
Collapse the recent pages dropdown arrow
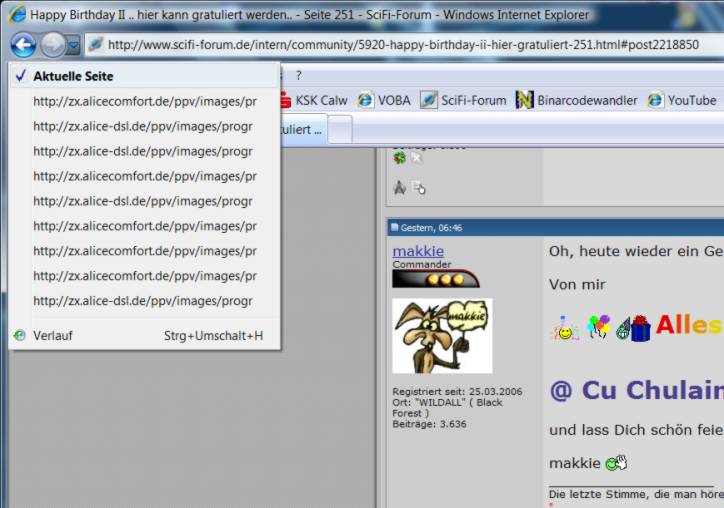[x=73, y=46]
